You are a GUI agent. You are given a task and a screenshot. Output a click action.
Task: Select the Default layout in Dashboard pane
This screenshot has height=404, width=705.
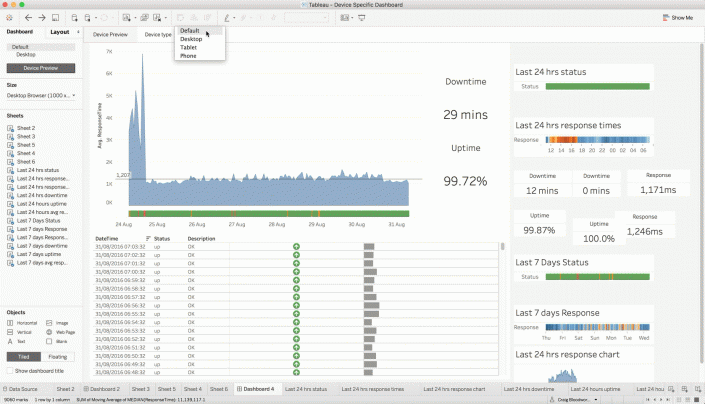click(x=40, y=47)
